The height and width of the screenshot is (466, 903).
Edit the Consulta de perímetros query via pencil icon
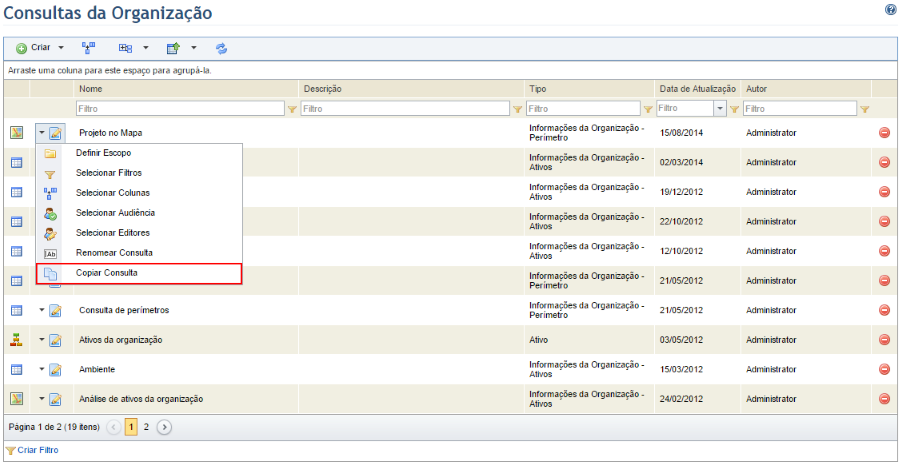(55, 310)
